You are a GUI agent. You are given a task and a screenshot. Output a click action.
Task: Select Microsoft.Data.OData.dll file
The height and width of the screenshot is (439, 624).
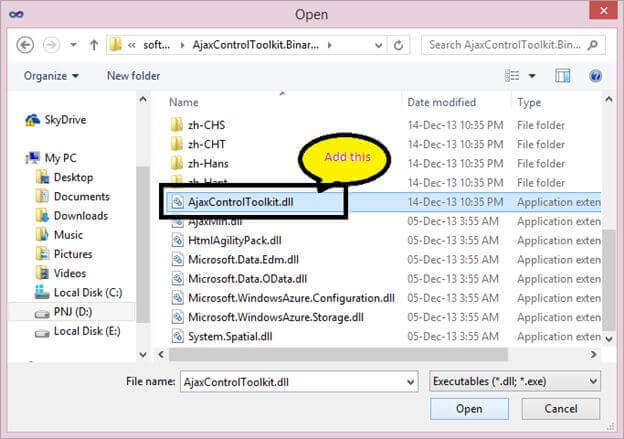tap(248, 279)
